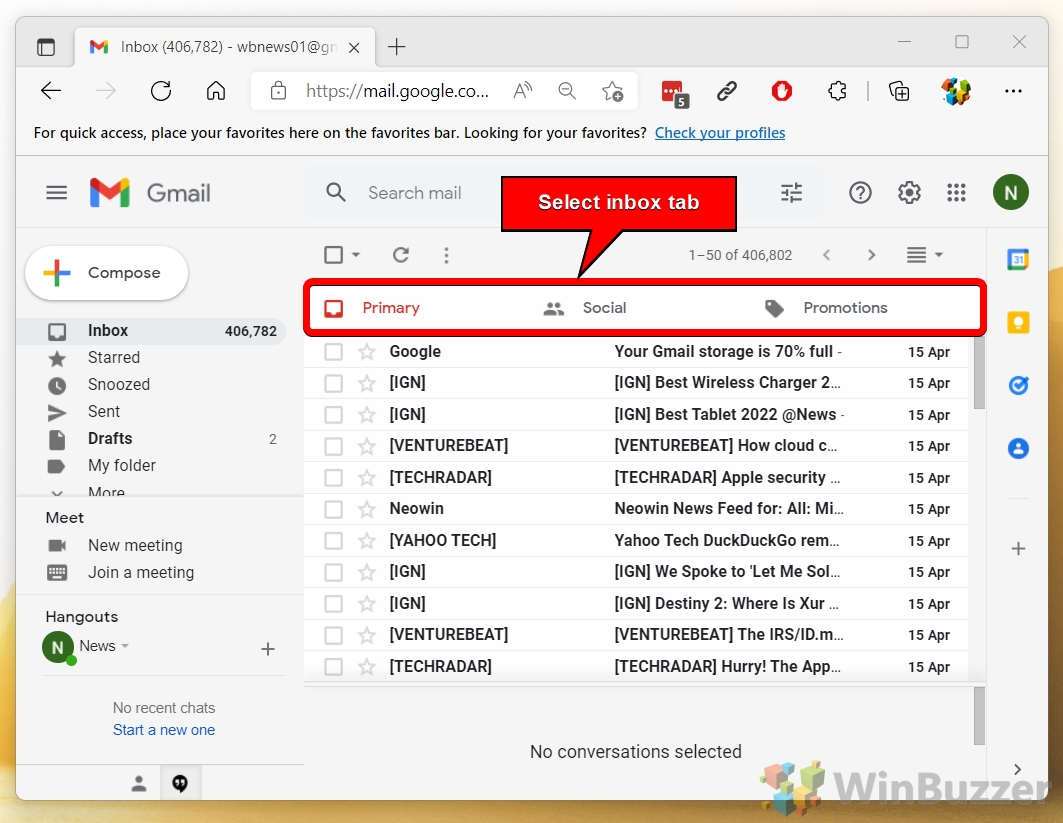Go to the browser Home page

coord(216,91)
